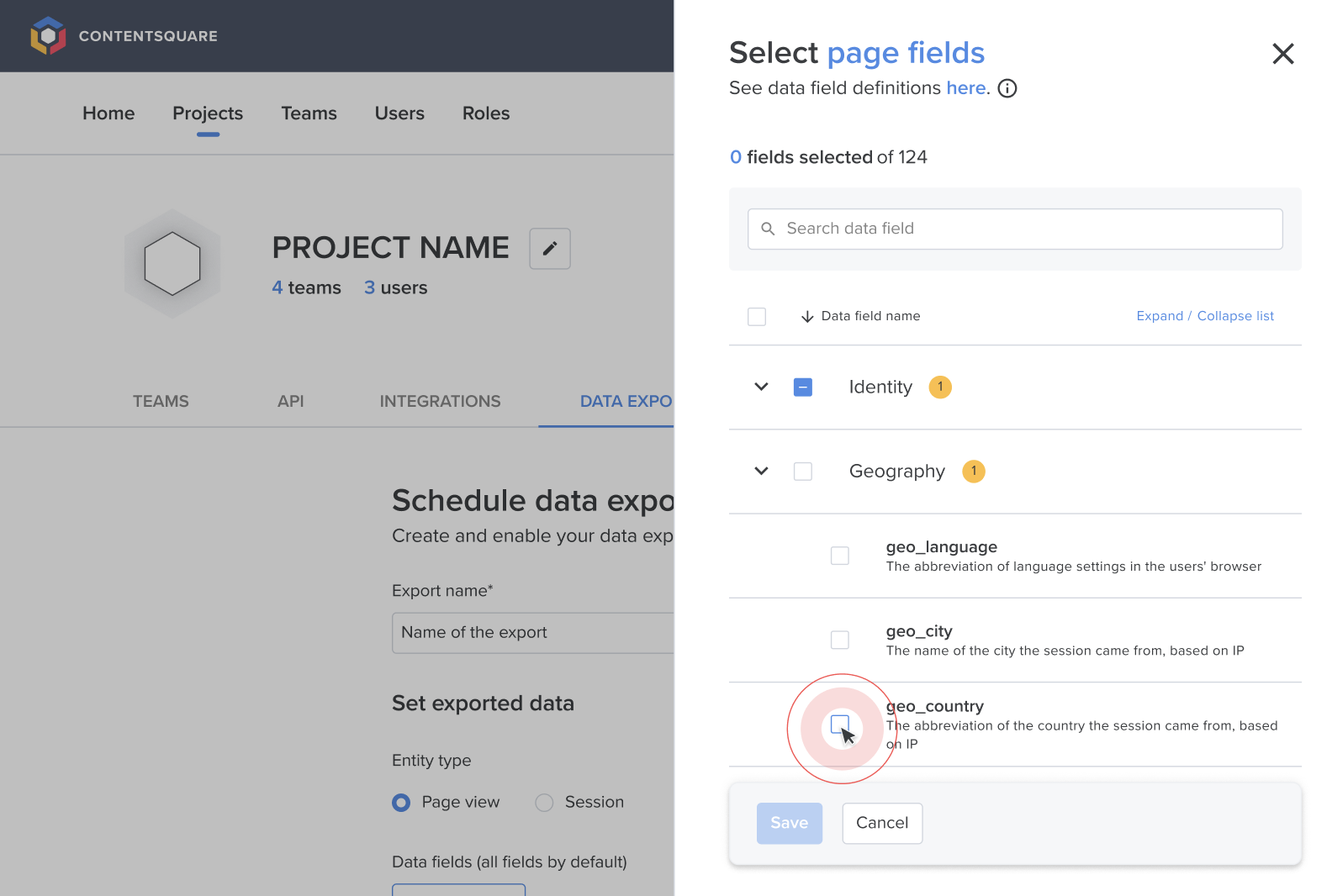Screen dimensions: 1332x896
Task: Collapse the Identity group chevron
Action: (761, 387)
